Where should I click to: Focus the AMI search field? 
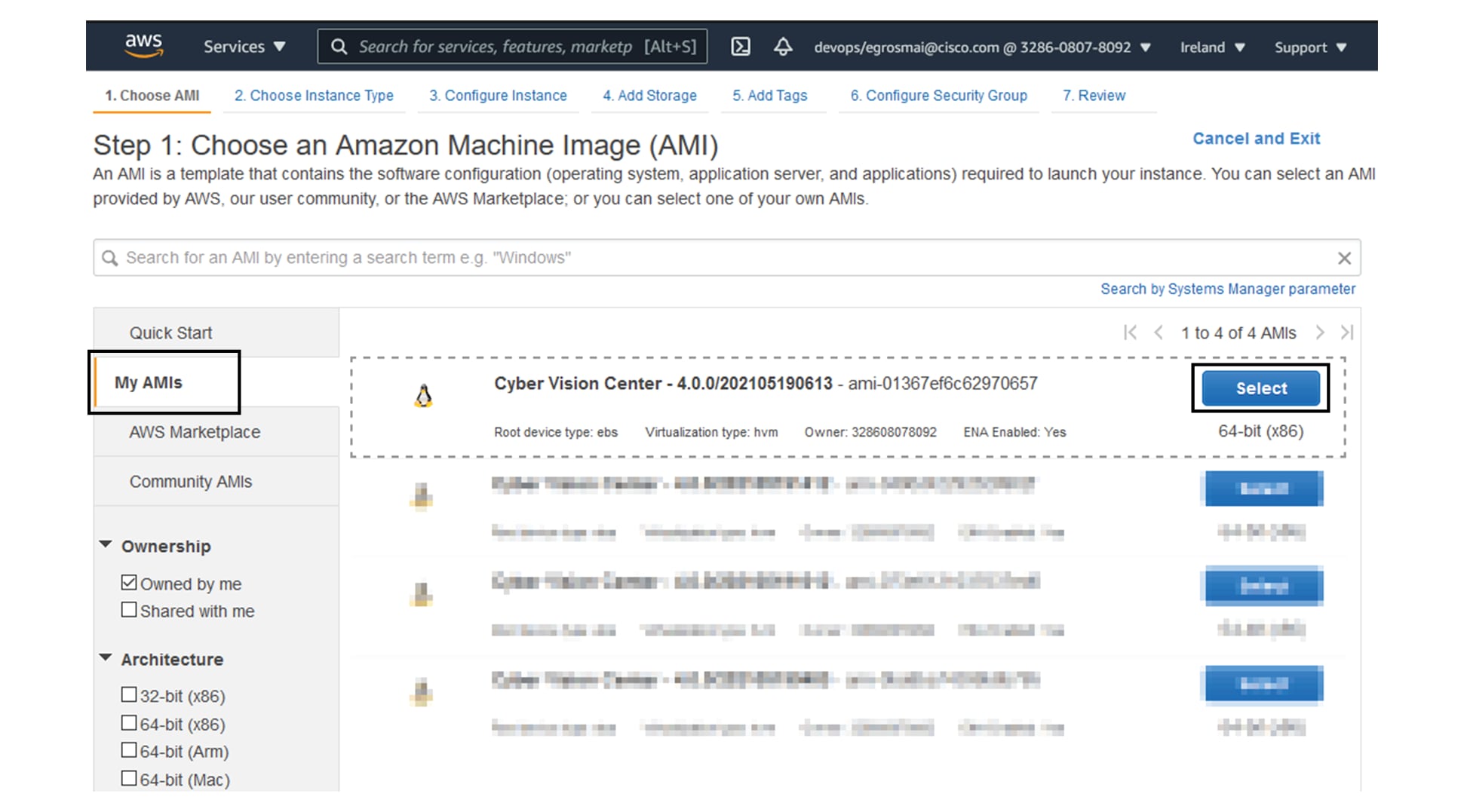click(x=727, y=258)
